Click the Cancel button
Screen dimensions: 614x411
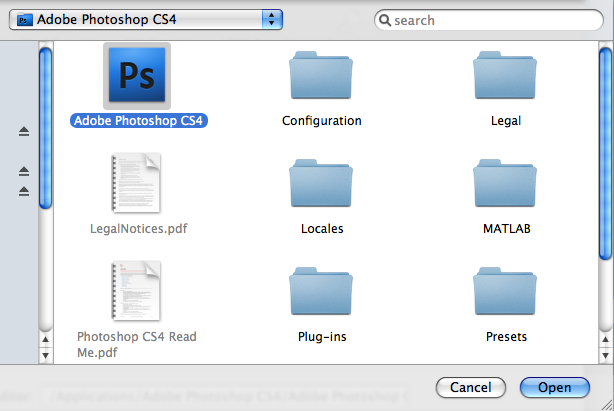pos(471,387)
